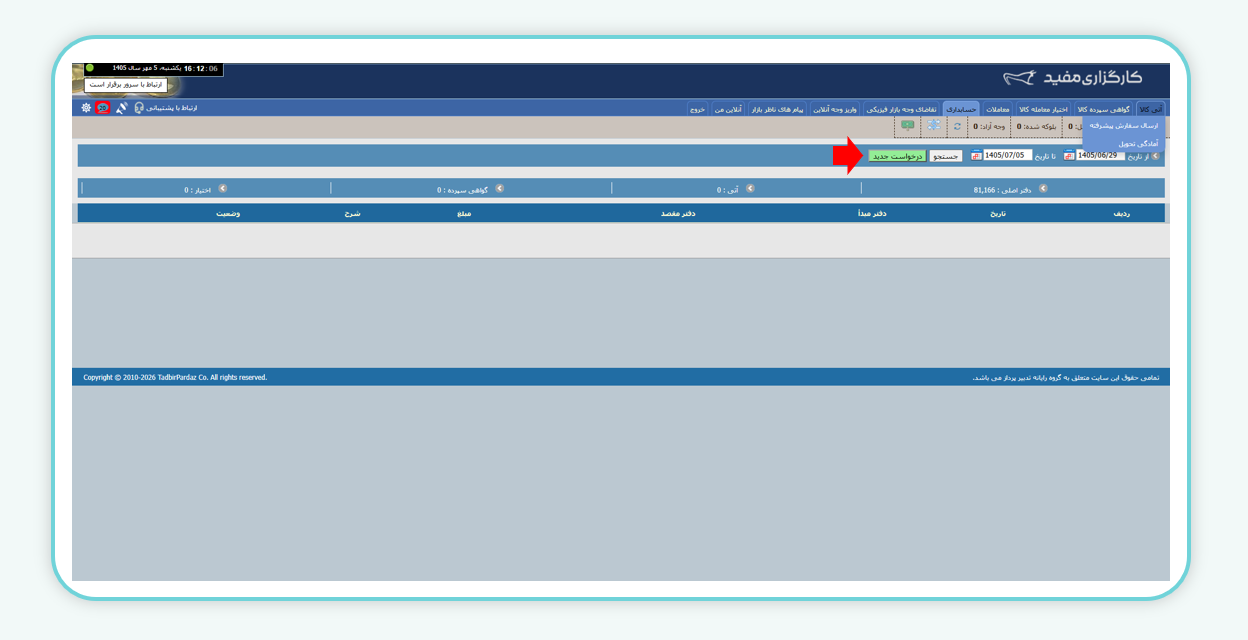The width and height of the screenshot is (1248, 640).
Task: Open پیام های ناظر بازار tab
Action: pyautogui.click(x=778, y=109)
